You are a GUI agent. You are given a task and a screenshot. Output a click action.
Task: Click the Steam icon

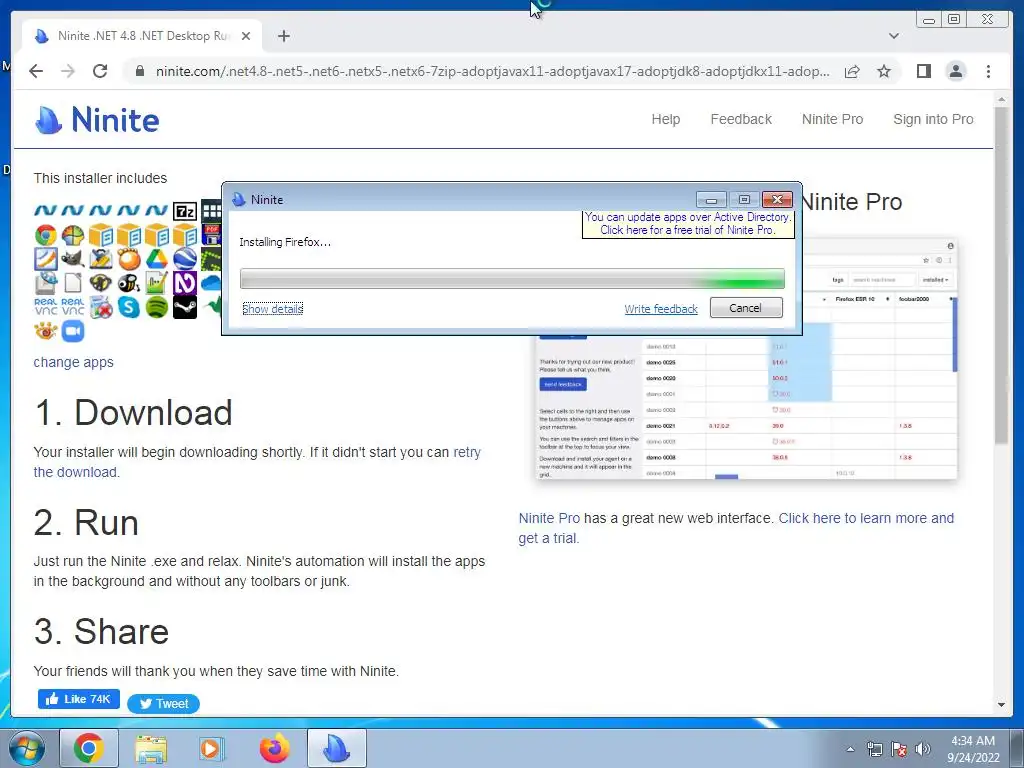click(185, 307)
